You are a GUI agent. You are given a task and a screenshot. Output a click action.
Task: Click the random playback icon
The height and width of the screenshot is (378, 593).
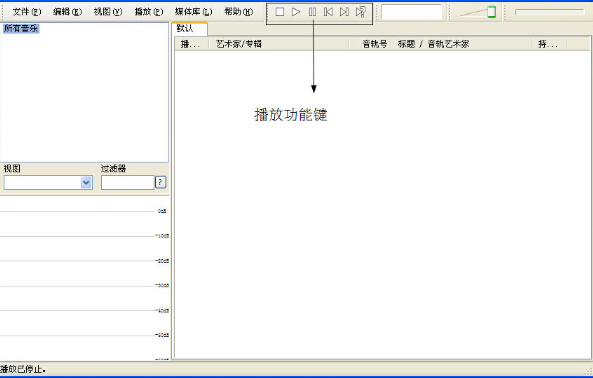click(361, 12)
